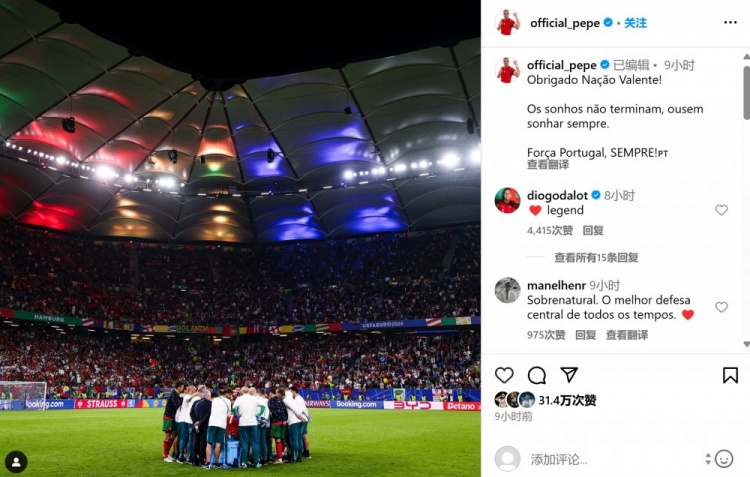Open comments with the speech bubble icon
This screenshot has width=750, height=477.
pos(537,375)
